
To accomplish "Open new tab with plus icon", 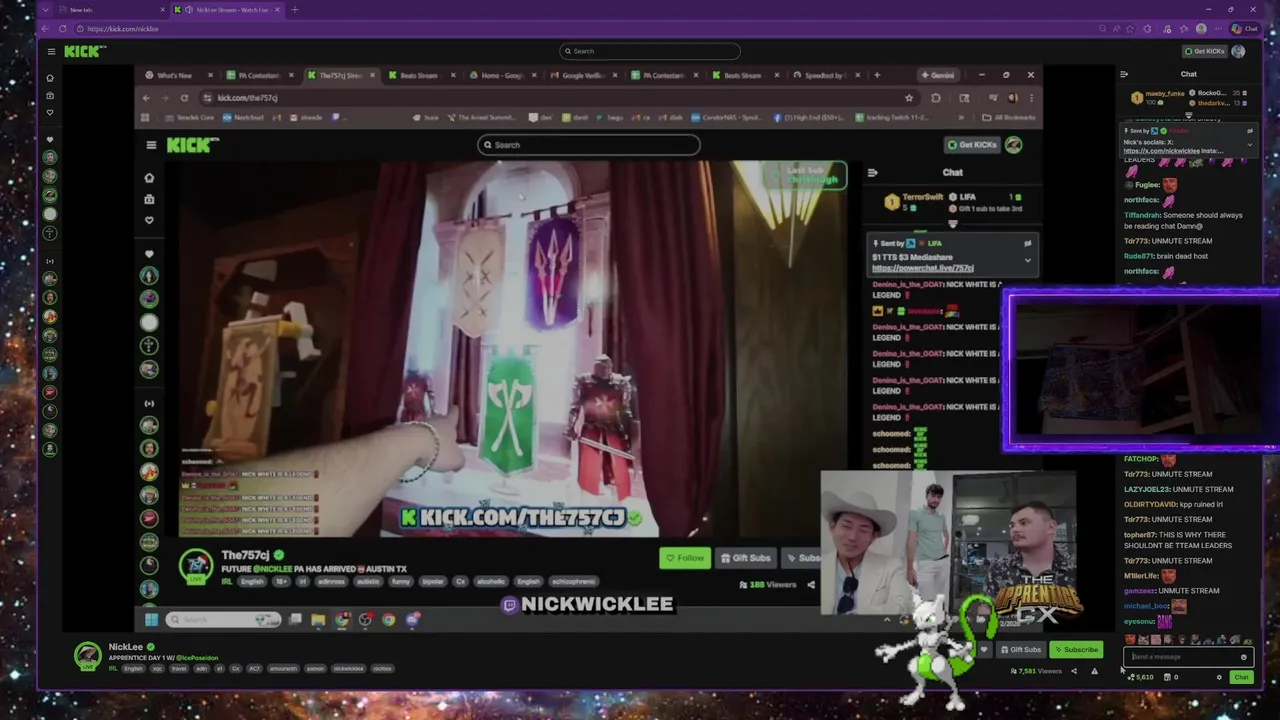I will tap(294, 10).
